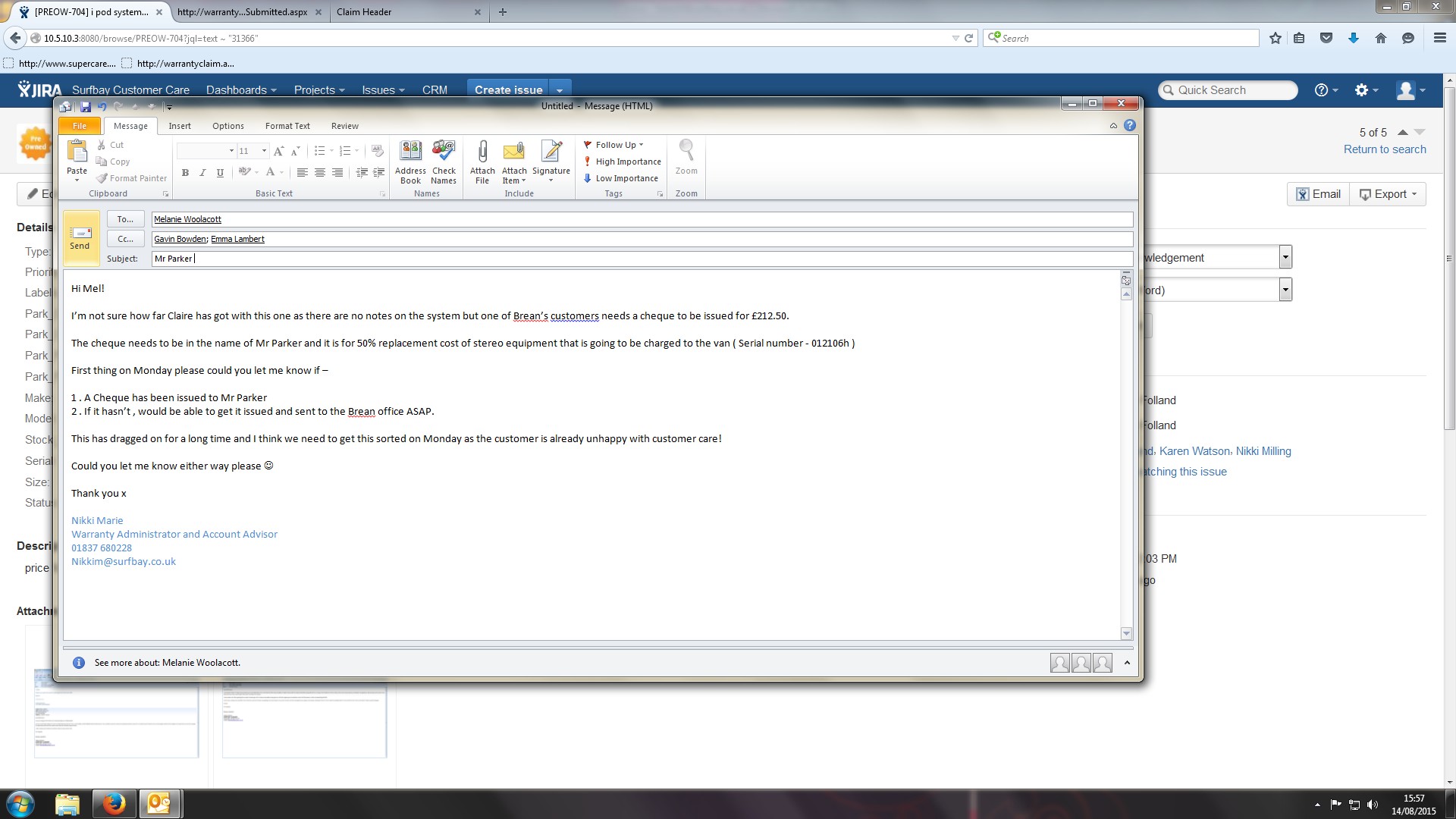Click the Grow Font icon

click(x=278, y=151)
